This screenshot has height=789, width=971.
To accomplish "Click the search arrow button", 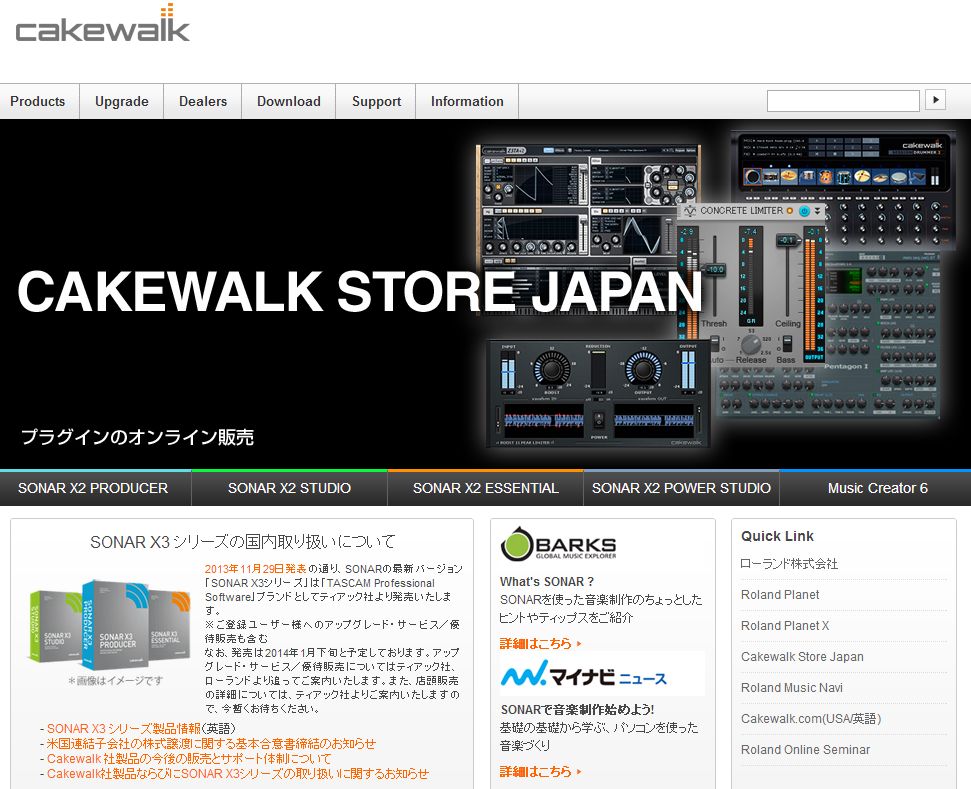I will (935, 100).
